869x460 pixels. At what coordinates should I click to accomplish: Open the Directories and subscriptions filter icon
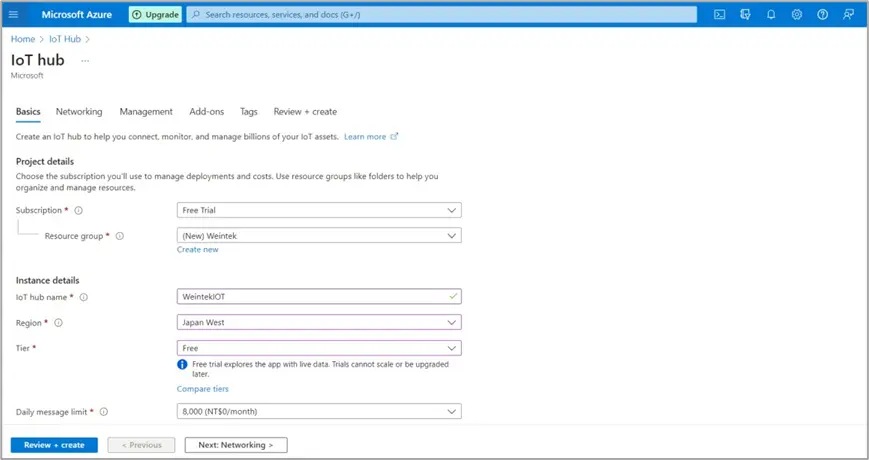click(745, 14)
